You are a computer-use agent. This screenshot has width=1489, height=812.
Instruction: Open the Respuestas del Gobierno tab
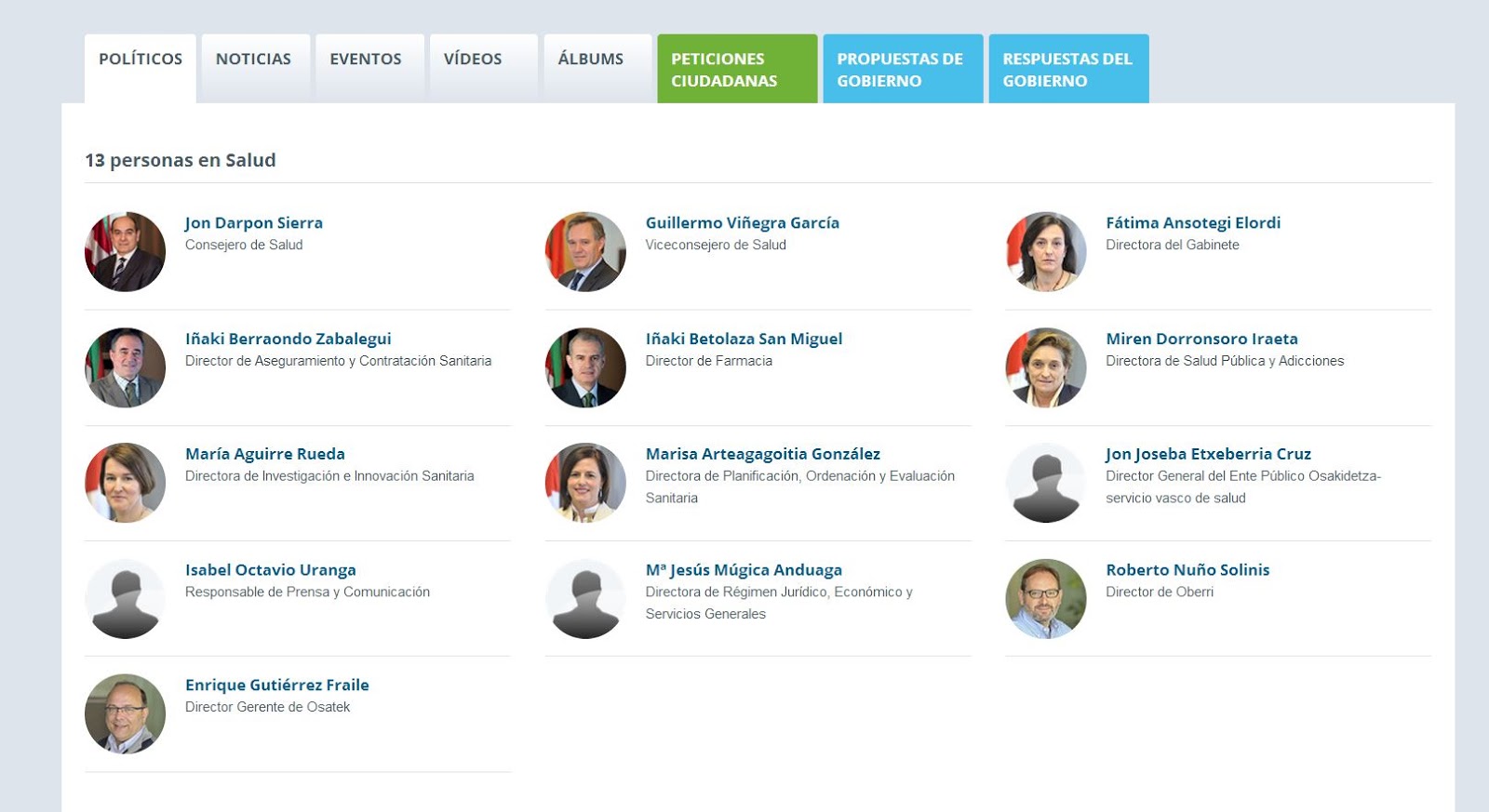[1067, 70]
